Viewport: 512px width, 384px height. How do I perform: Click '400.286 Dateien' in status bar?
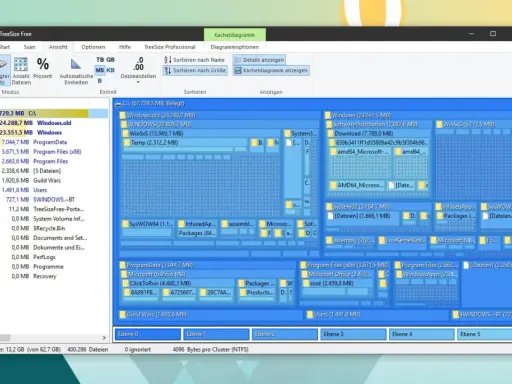(88, 350)
